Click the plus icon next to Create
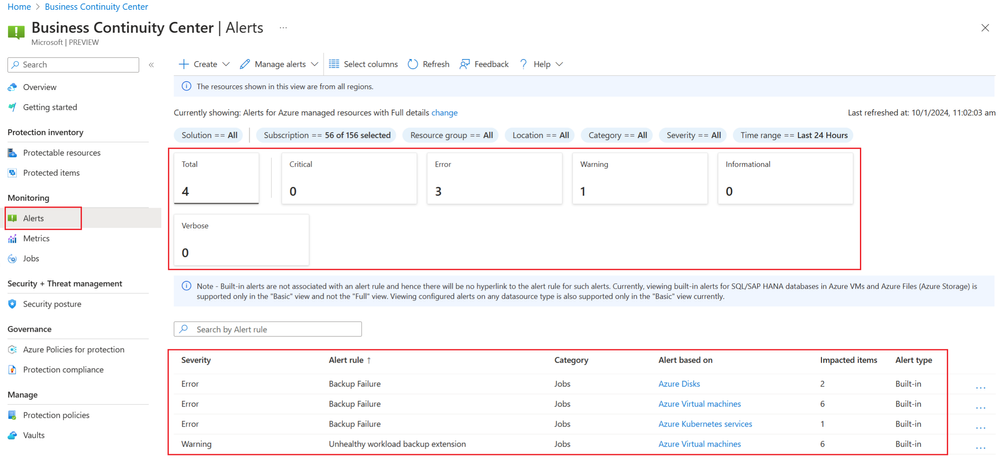Screen dimensions: 999x461 pos(183,64)
